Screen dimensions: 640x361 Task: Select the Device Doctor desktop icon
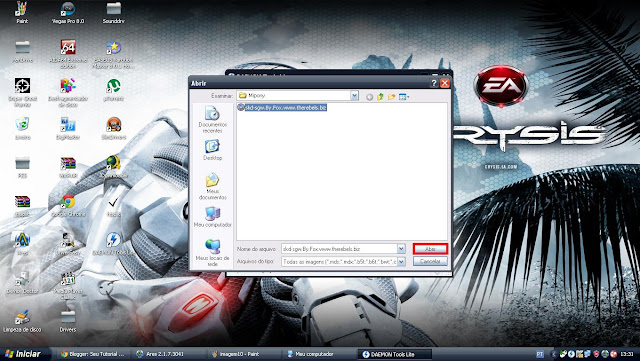pyautogui.click(x=22, y=283)
